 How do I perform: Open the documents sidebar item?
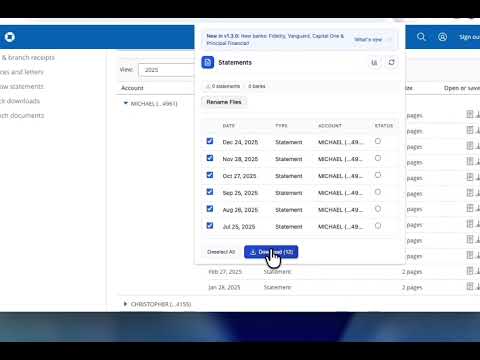point(22,116)
